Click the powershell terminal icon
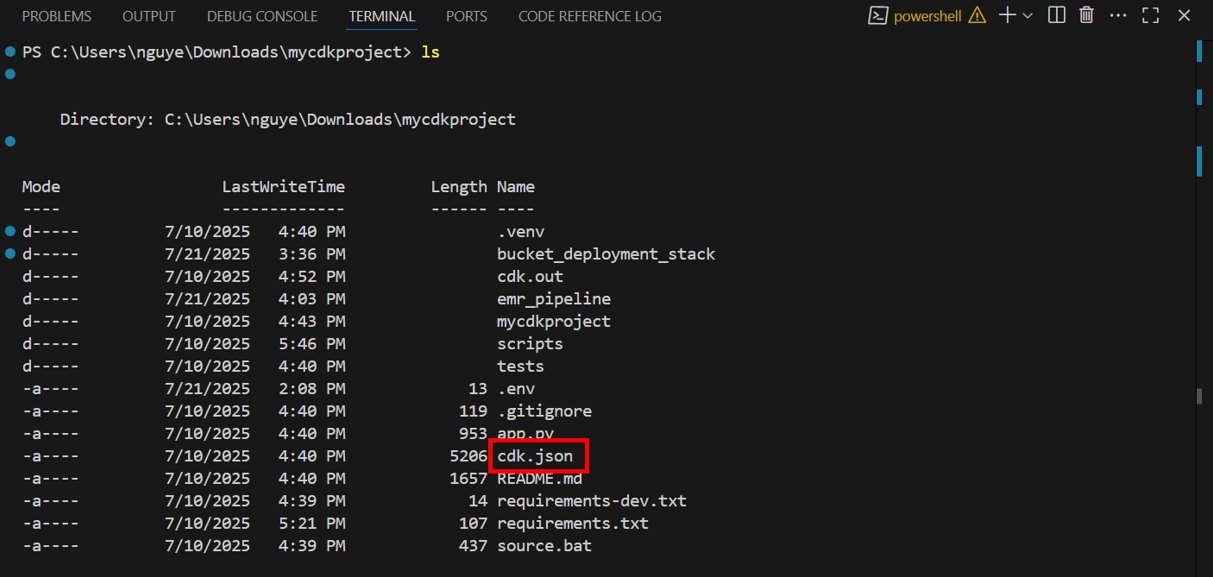The image size is (1213, 577). [877, 16]
